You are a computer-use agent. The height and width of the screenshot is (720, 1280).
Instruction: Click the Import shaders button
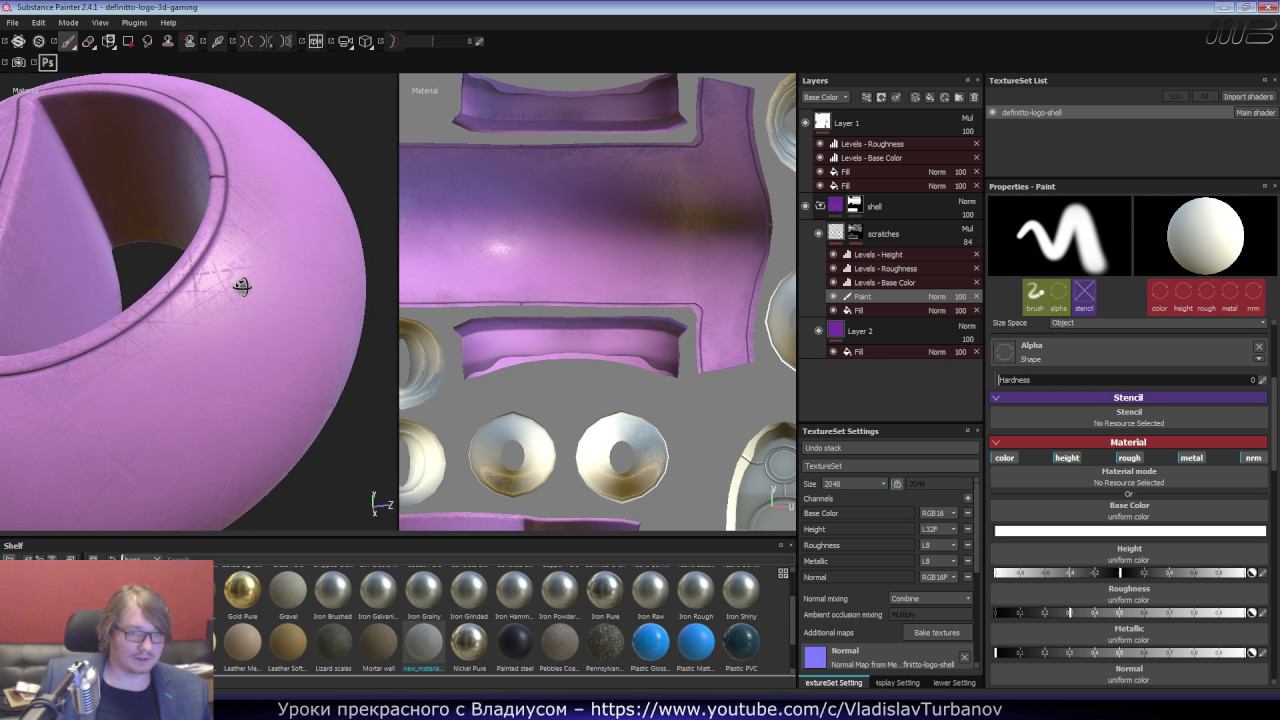tap(1247, 96)
